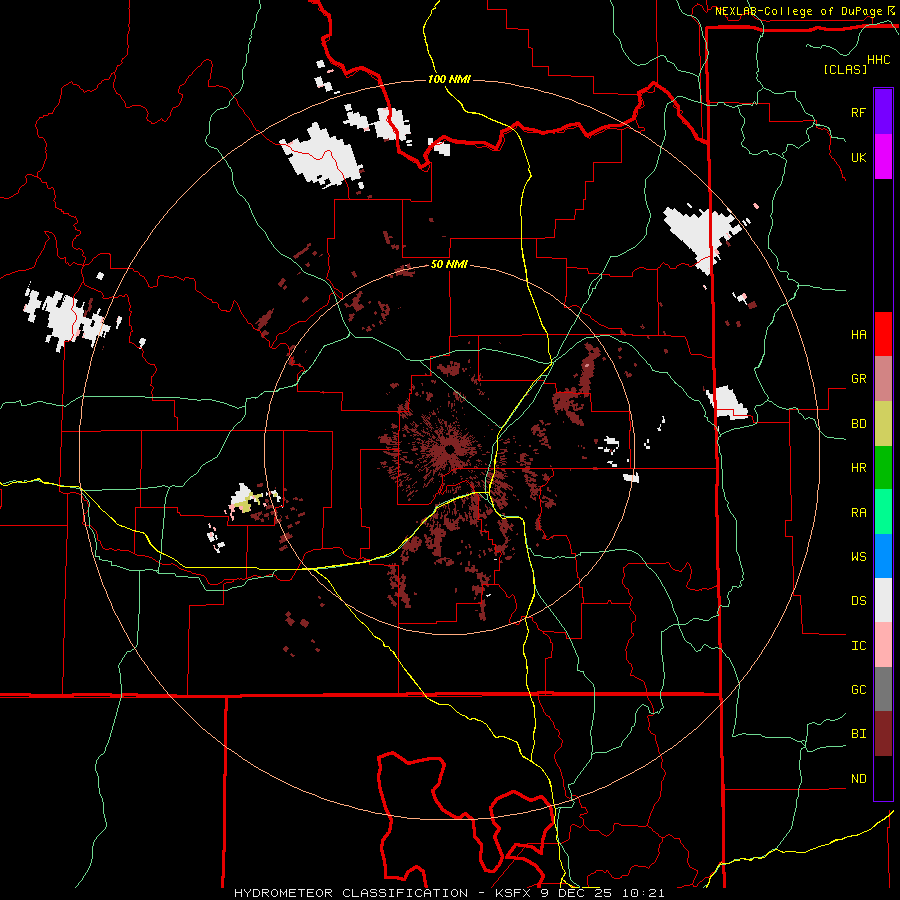Image resolution: width=900 pixels, height=900 pixels.
Task: Click the radar site center point
Action: [x=449, y=448]
